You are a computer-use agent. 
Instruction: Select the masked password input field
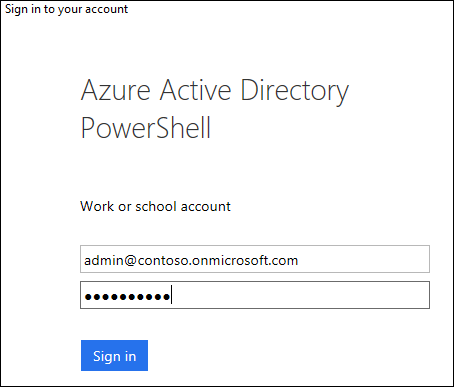click(x=255, y=295)
